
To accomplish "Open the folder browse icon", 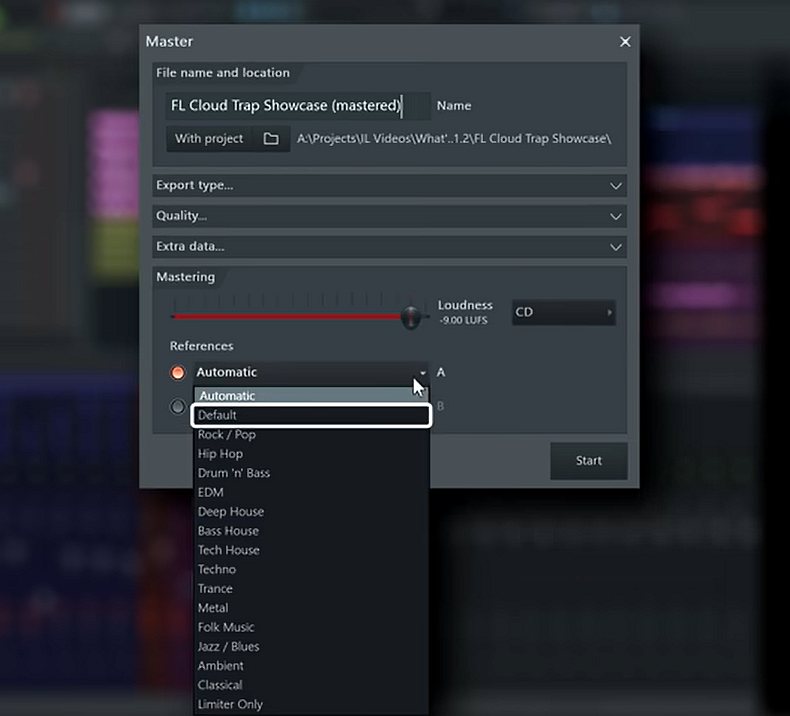I will point(271,139).
